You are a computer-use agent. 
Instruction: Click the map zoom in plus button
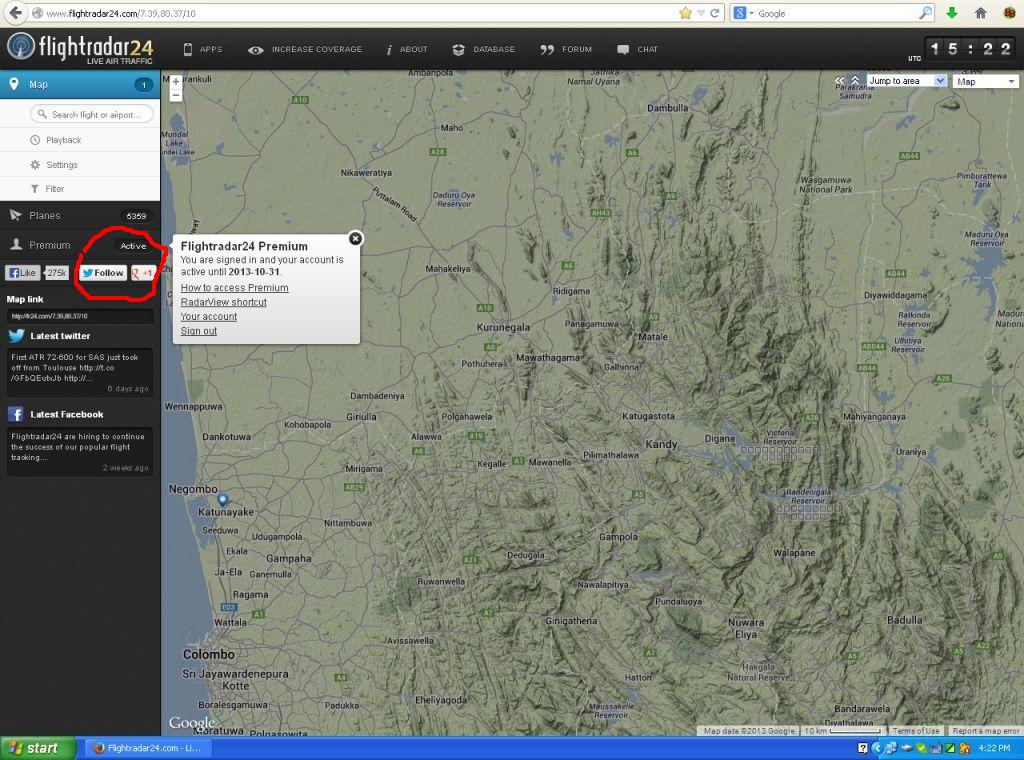click(x=176, y=82)
